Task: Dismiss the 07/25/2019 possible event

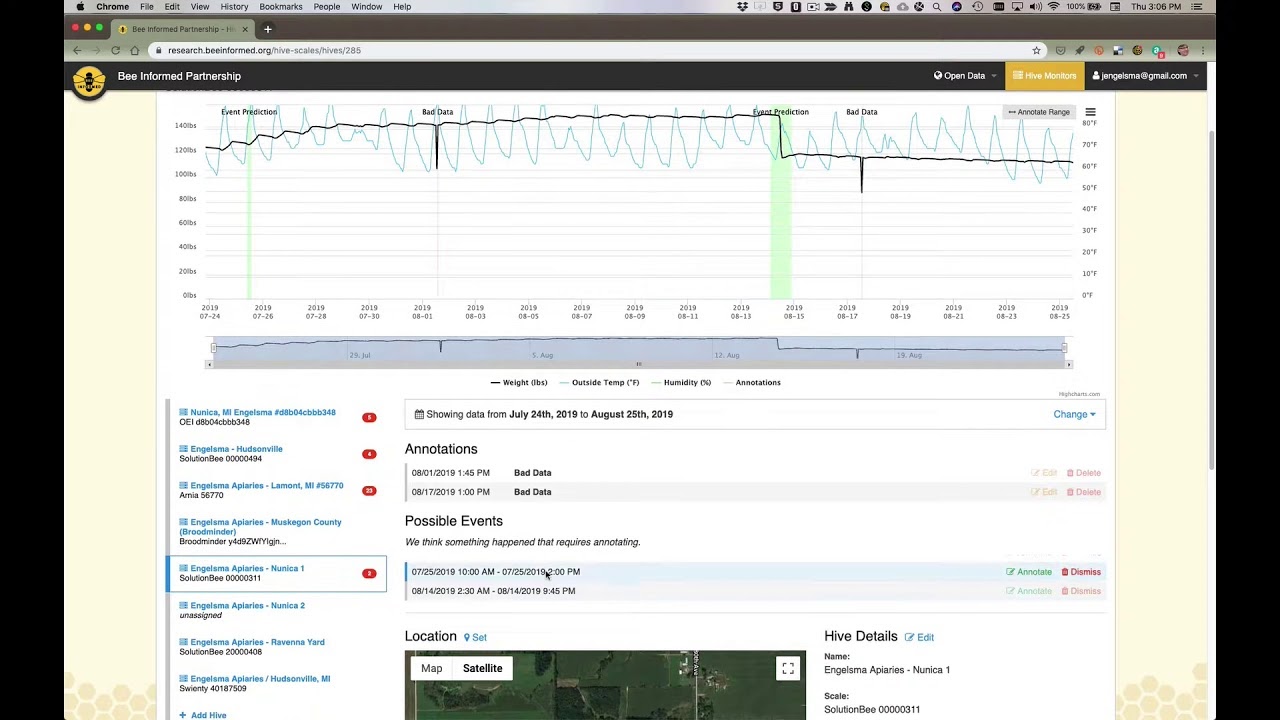Action: click(1081, 572)
